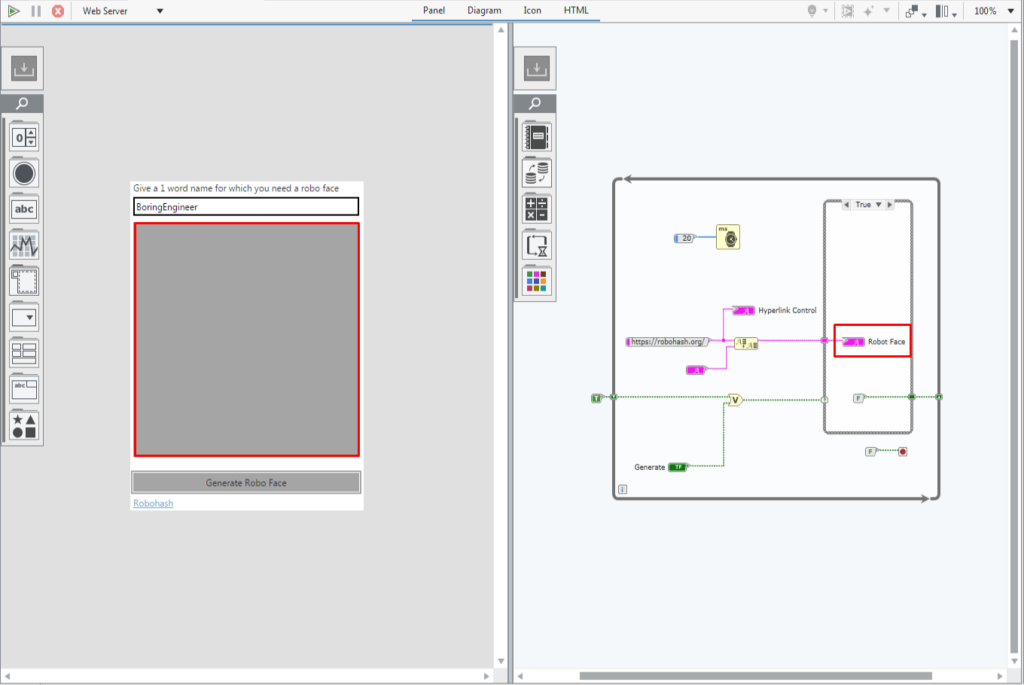Open the Math functions palette on diagram
Screen dimensions: 1024x685
(x=537, y=210)
